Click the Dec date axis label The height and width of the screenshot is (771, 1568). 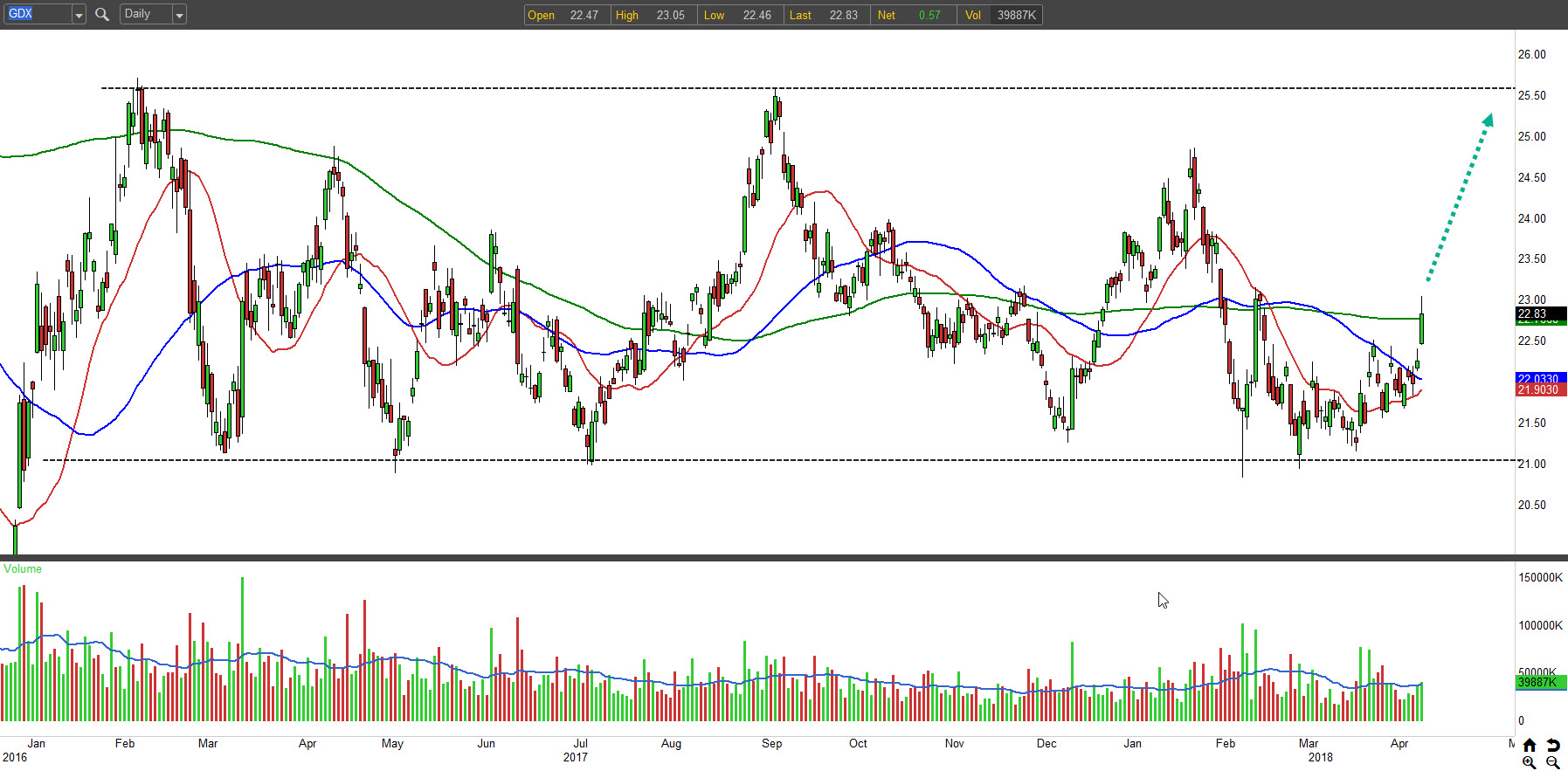click(1046, 743)
